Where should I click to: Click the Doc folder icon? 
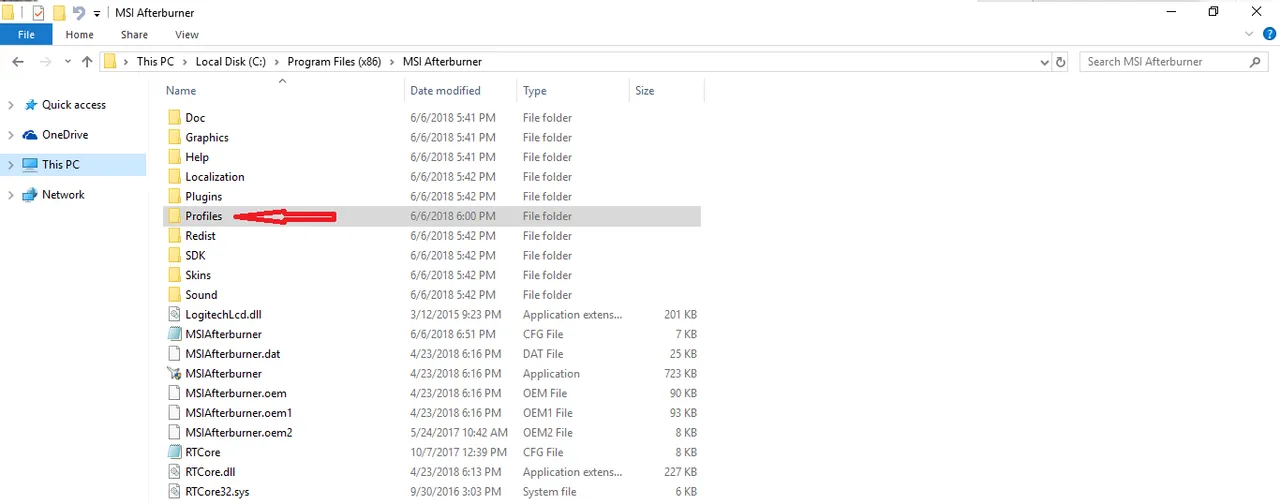[174, 118]
